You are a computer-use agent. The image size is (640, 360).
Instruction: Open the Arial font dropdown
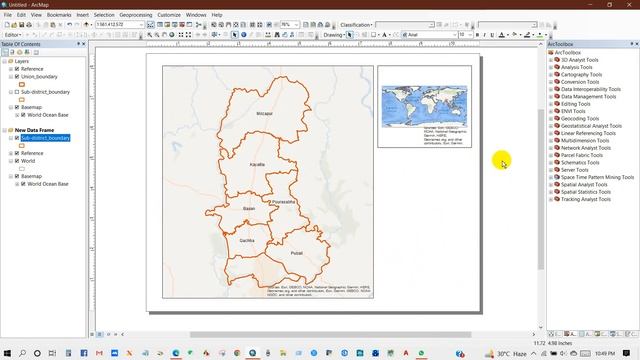[x=454, y=35]
